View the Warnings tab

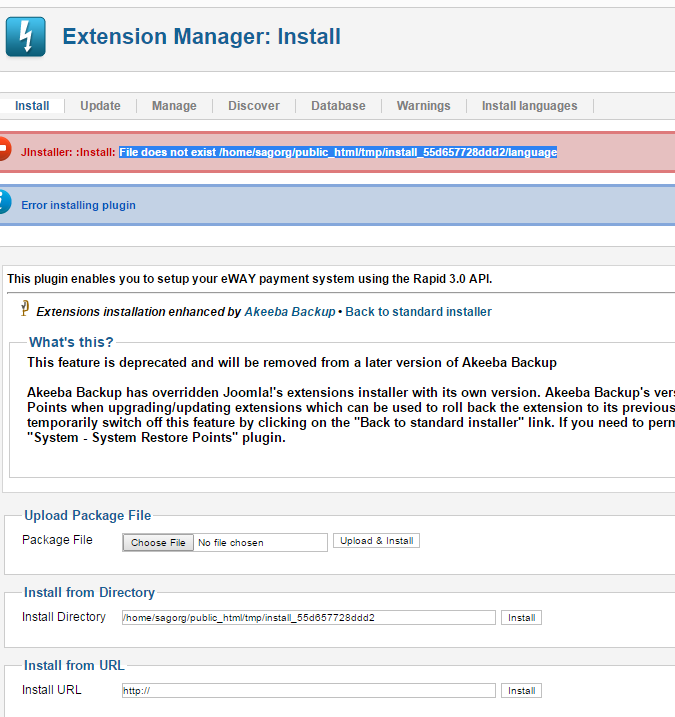pos(423,106)
